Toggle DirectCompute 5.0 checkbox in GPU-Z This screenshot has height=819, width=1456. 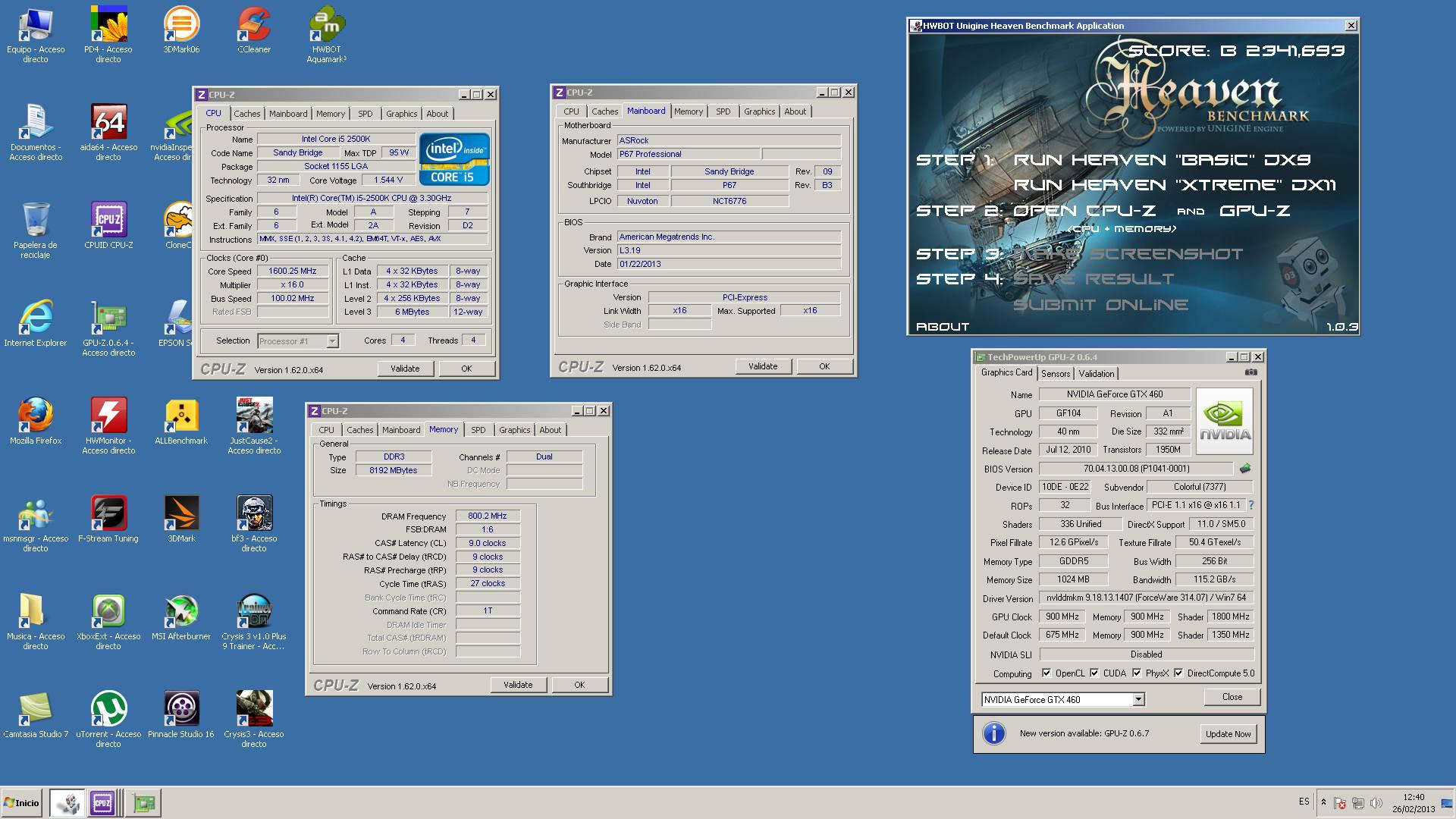1178,673
